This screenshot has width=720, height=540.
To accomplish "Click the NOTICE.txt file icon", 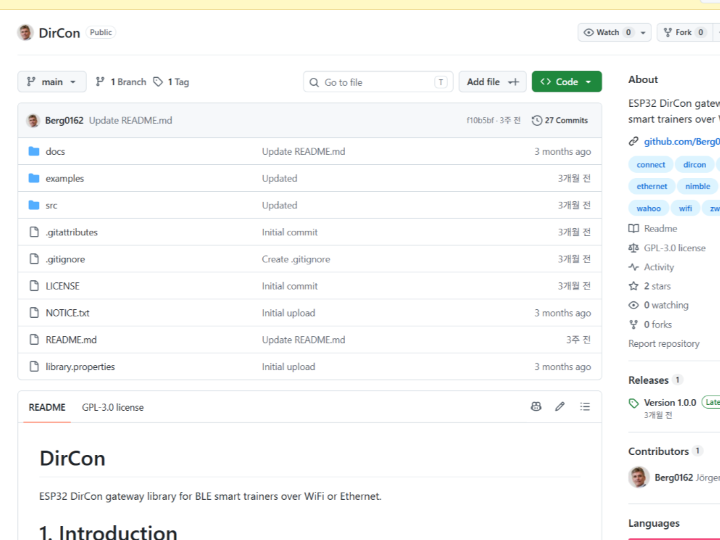I will [34, 313].
